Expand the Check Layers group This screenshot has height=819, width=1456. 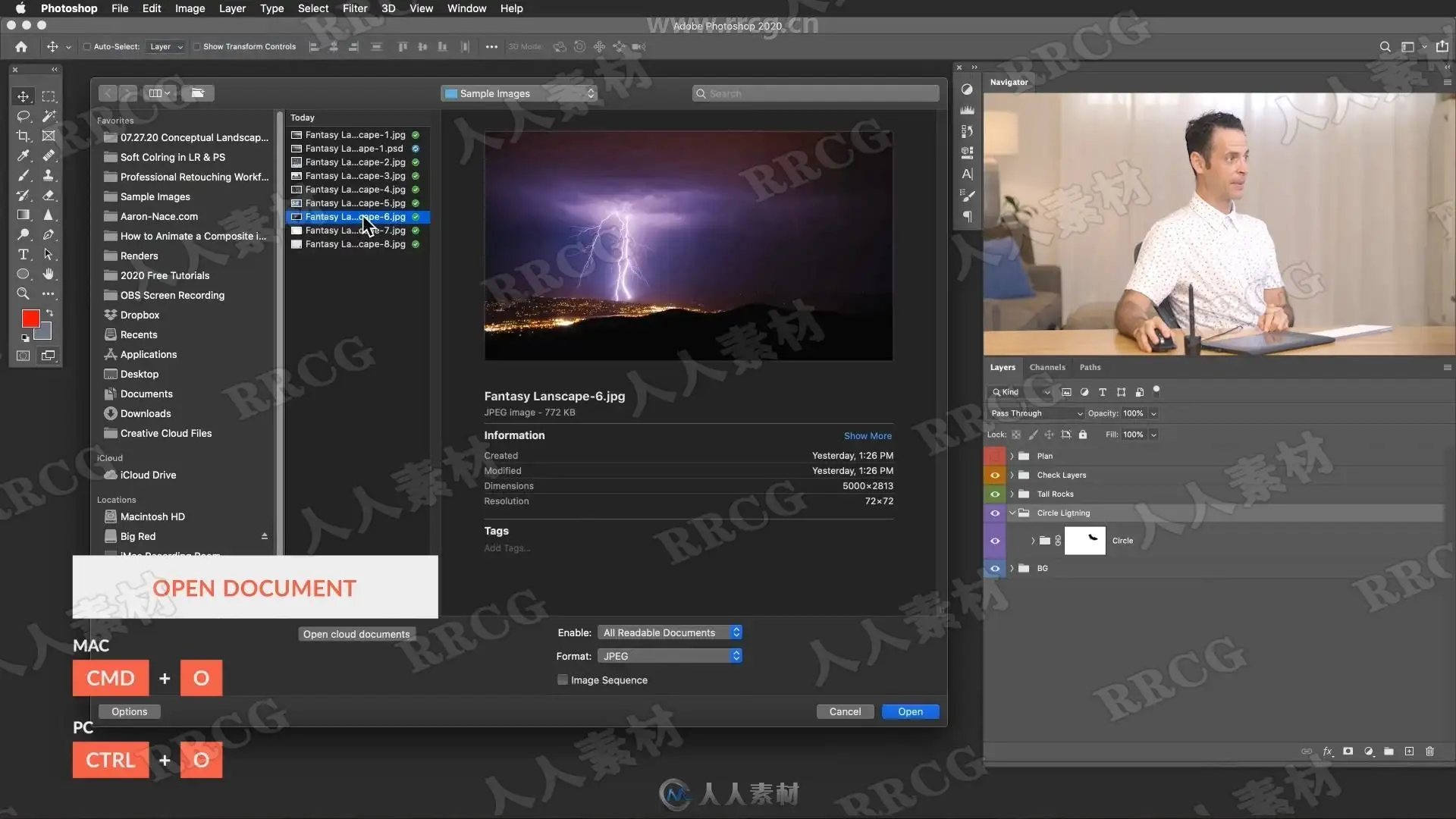pyautogui.click(x=1012, y=475)
